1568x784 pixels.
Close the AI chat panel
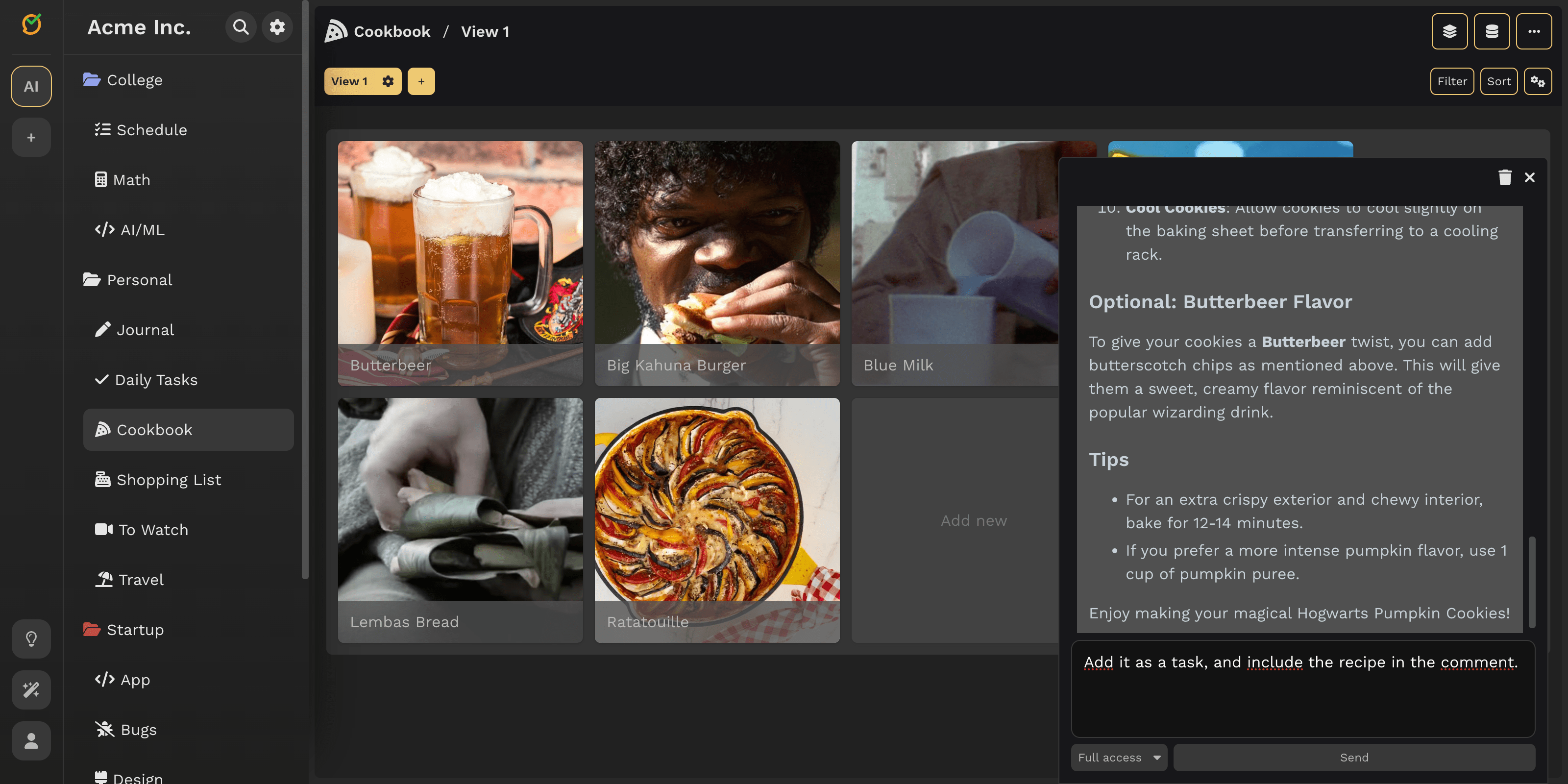pos(1530,177)
